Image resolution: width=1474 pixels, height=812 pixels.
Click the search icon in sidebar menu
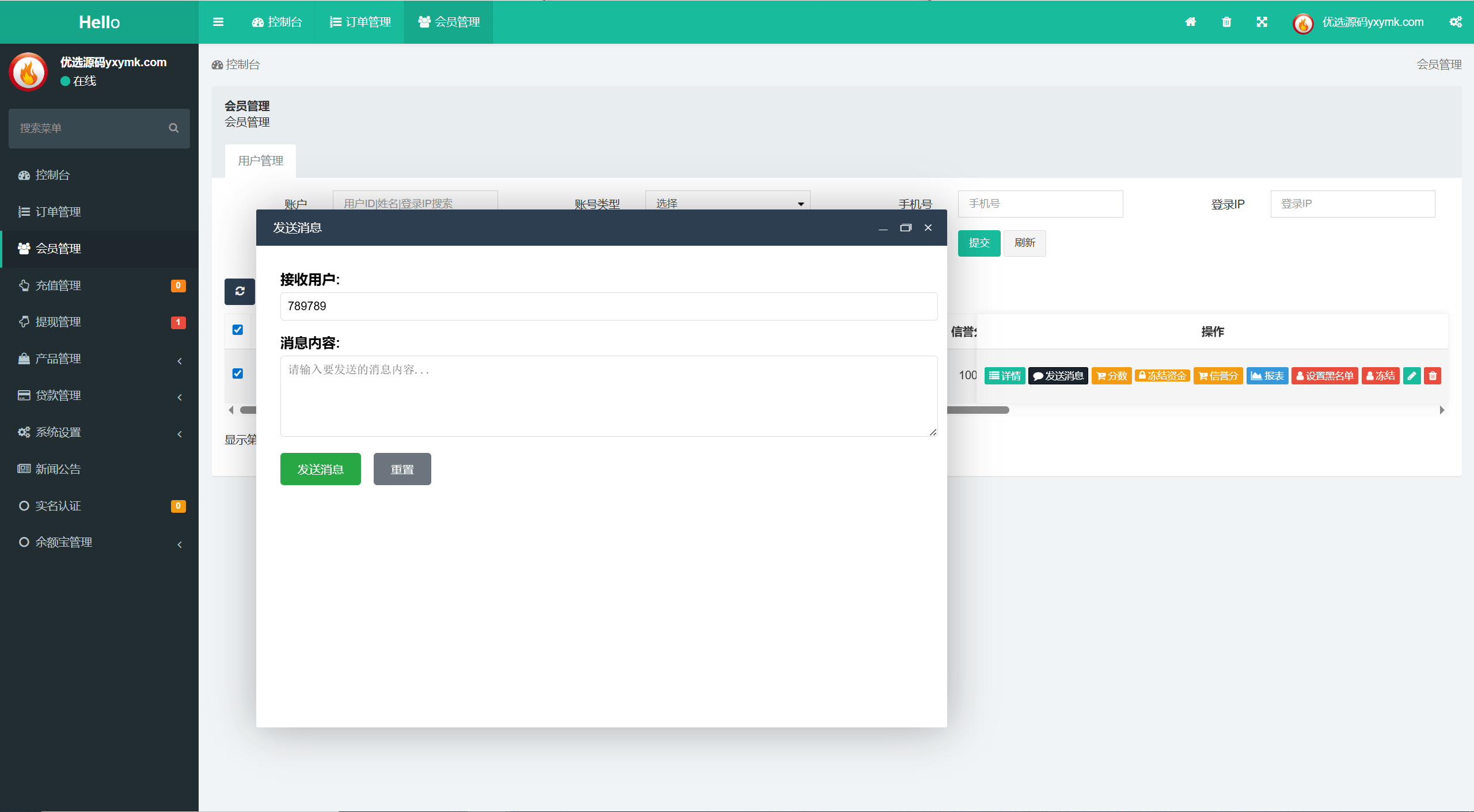pyautogui.click(x=173, y=128)
